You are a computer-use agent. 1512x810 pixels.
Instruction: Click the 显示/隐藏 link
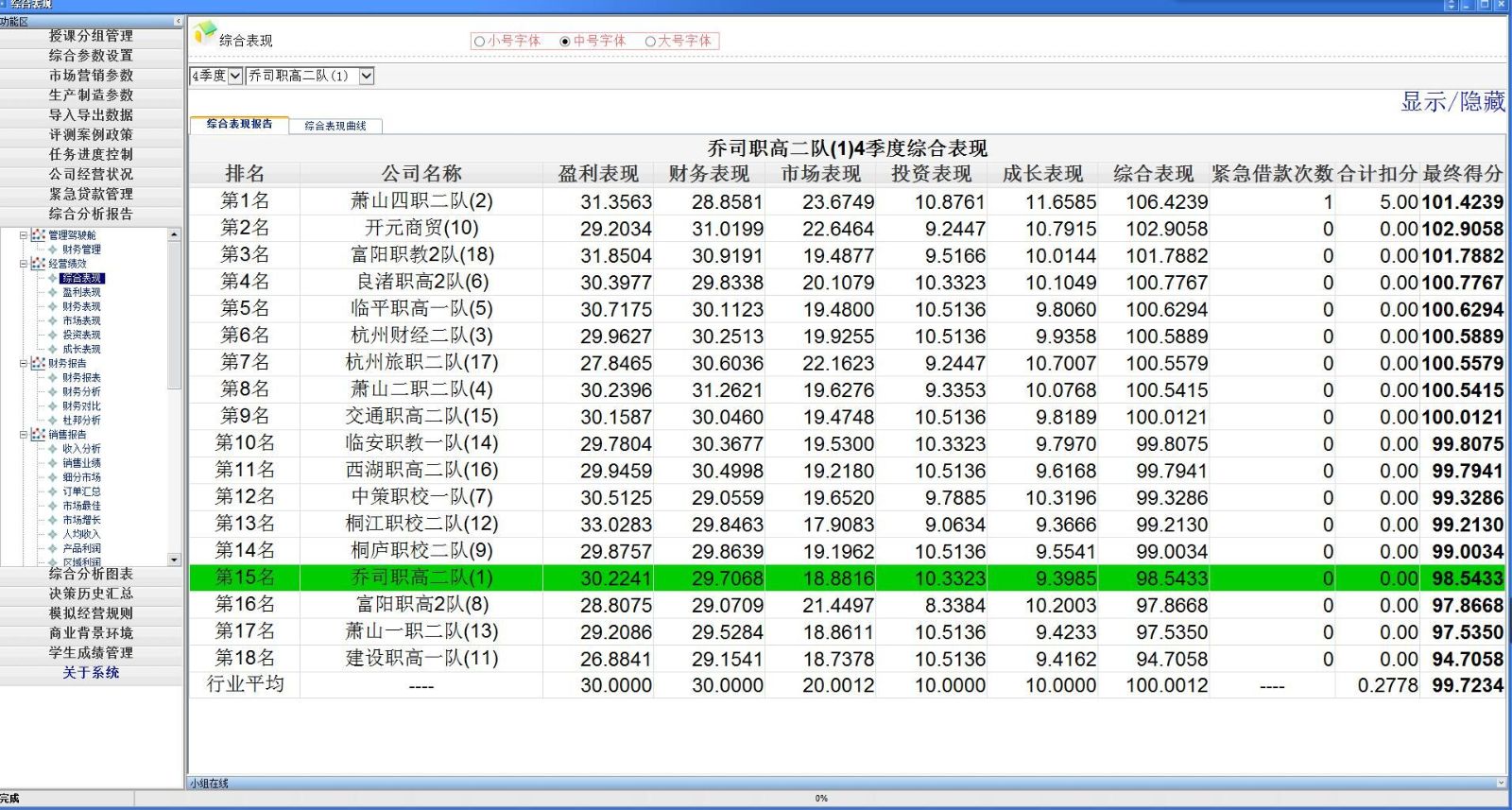(1452, 102)
